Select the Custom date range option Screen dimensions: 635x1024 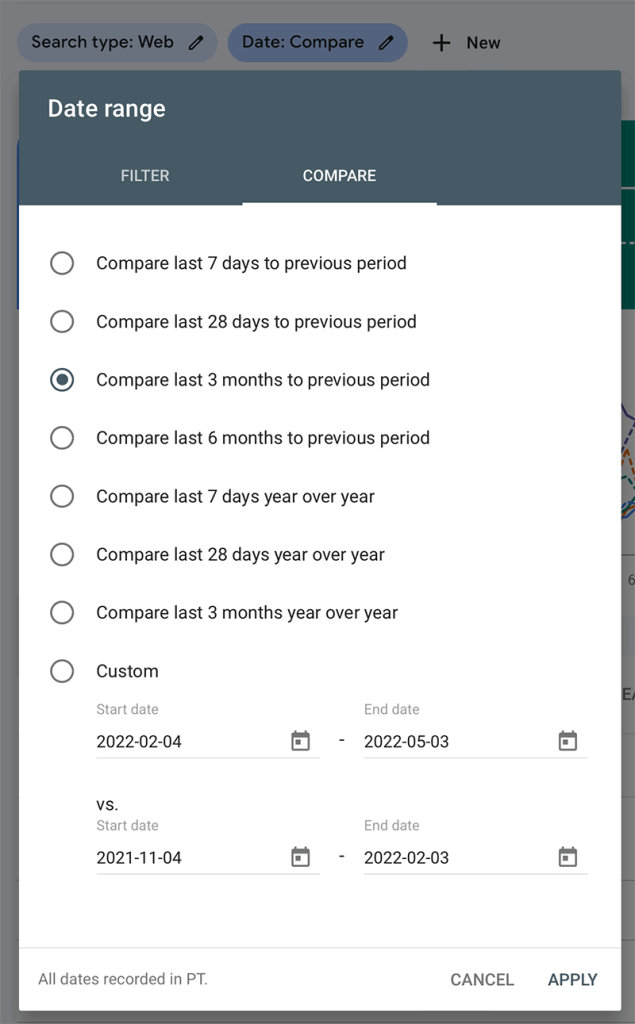[x=62, y=671]
